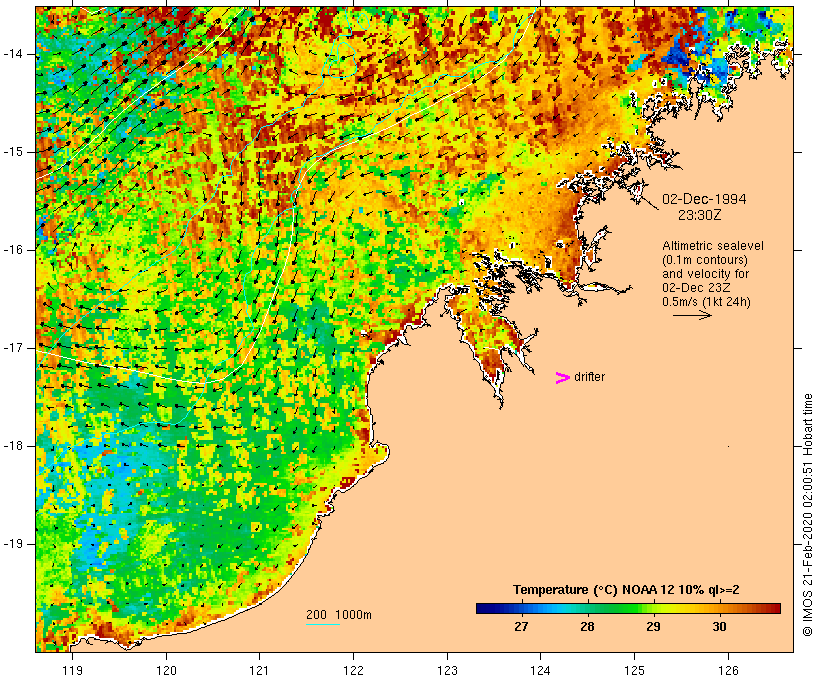This screenshot has width=820, height=680.
Task: Click the '200 1000m' depth contour label
Action: coord(339,615)
